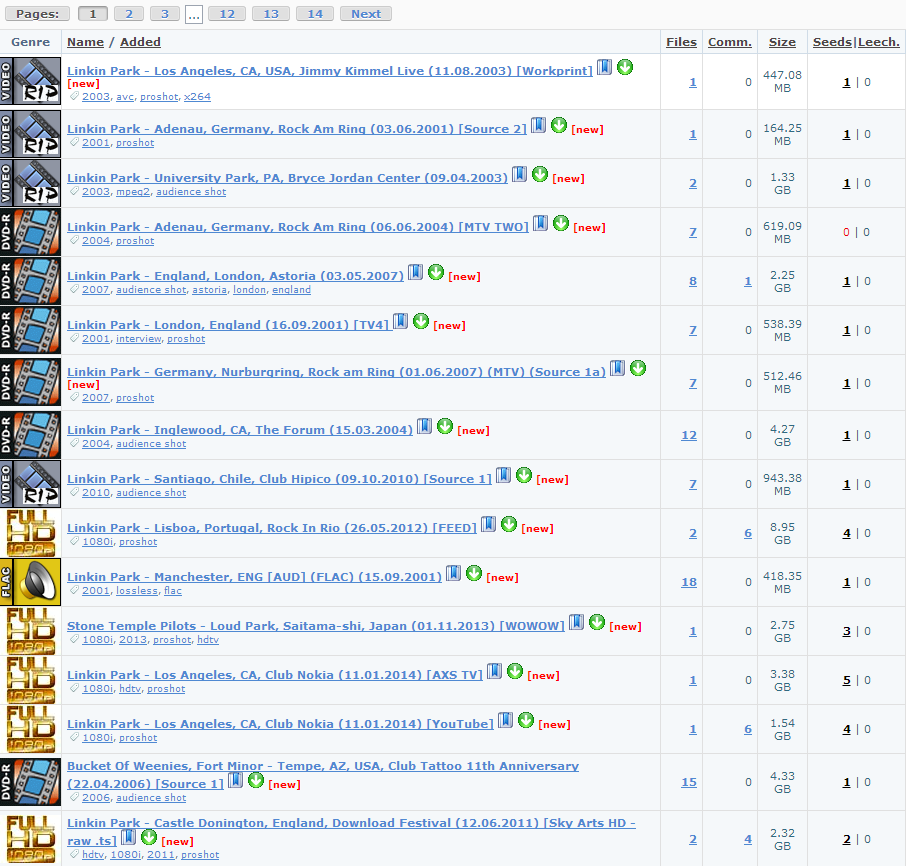Bookmark the Castle Donington Download Festival torrent
The image size is (906, 866).
pos(128,837)
